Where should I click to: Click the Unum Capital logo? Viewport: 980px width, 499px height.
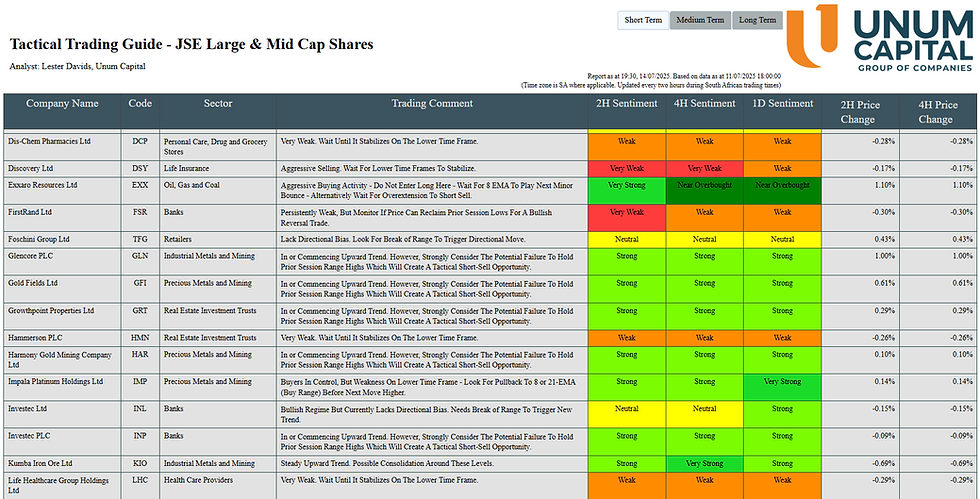880,38
